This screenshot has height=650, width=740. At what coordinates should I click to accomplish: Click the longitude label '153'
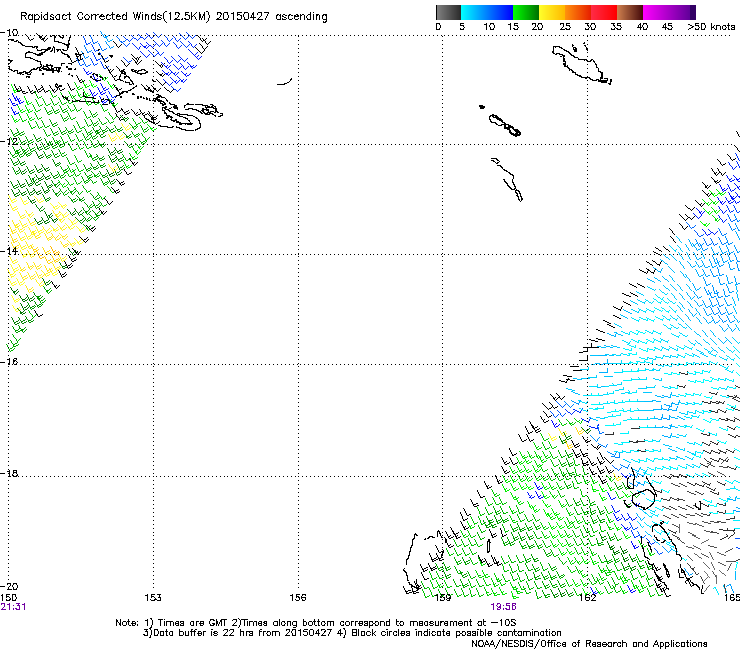point(153,597)
